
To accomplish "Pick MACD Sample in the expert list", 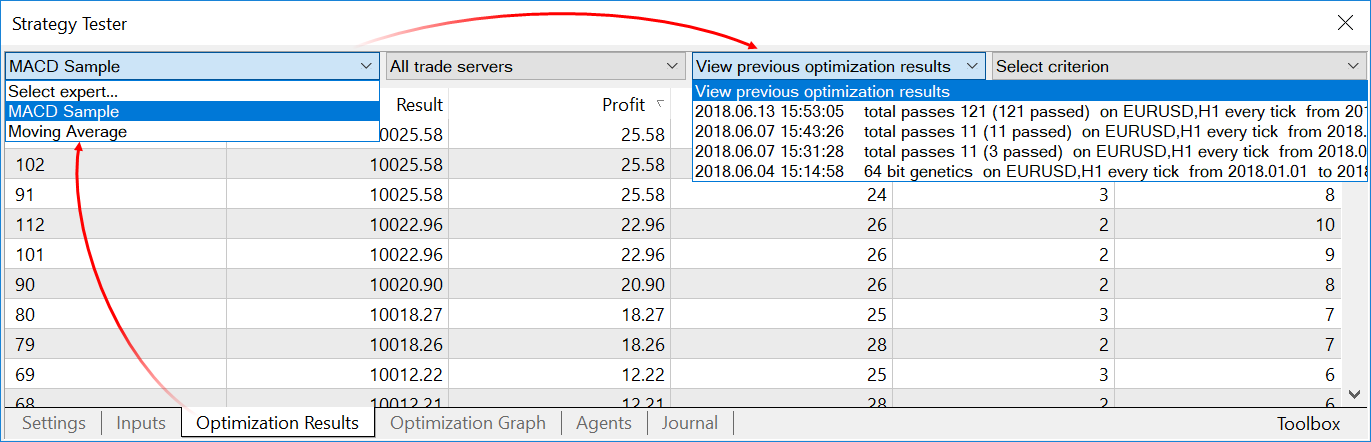I will point(191,112).
